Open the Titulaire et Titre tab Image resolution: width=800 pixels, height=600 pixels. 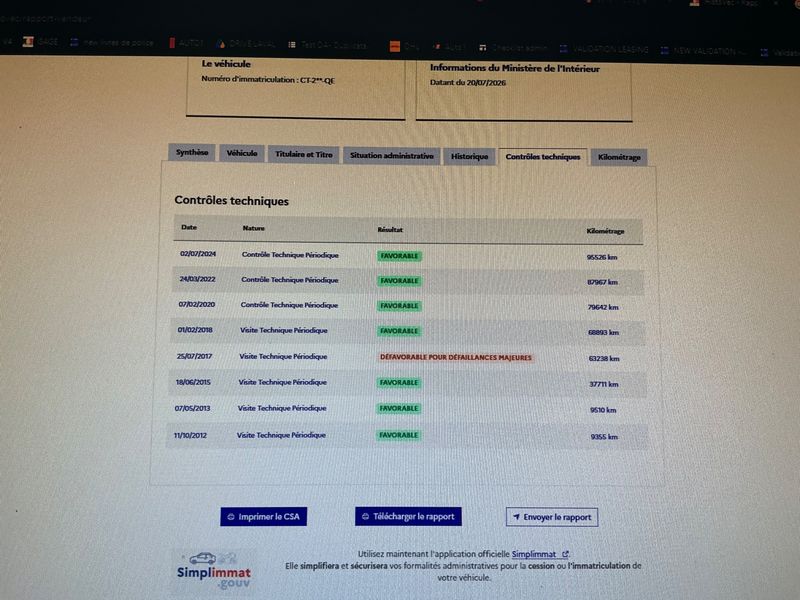304,154
